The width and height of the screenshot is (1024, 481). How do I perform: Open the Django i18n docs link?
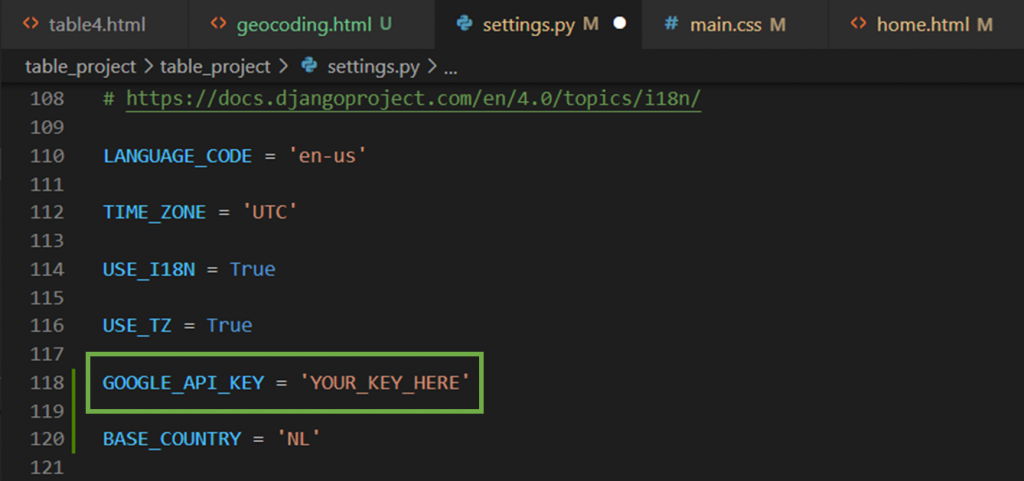[x=413, y=99]
